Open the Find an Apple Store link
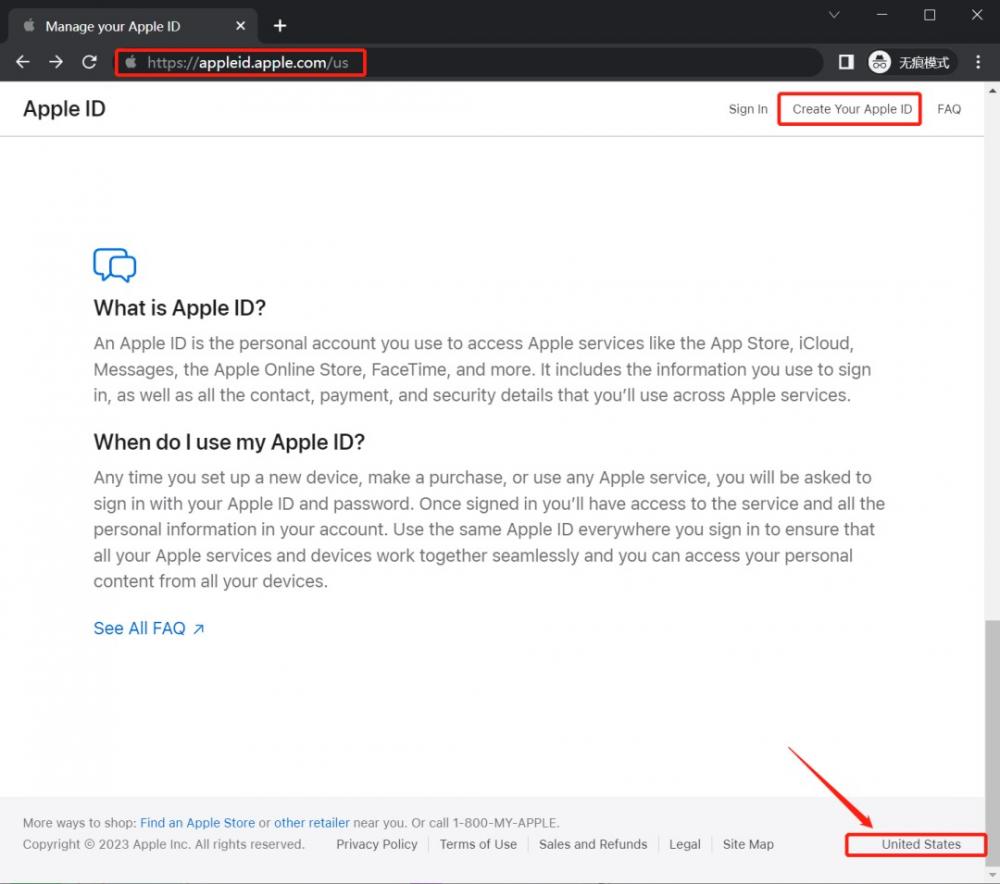The height and width of the screenshot is (884, 1000). [x=197, y=823]
